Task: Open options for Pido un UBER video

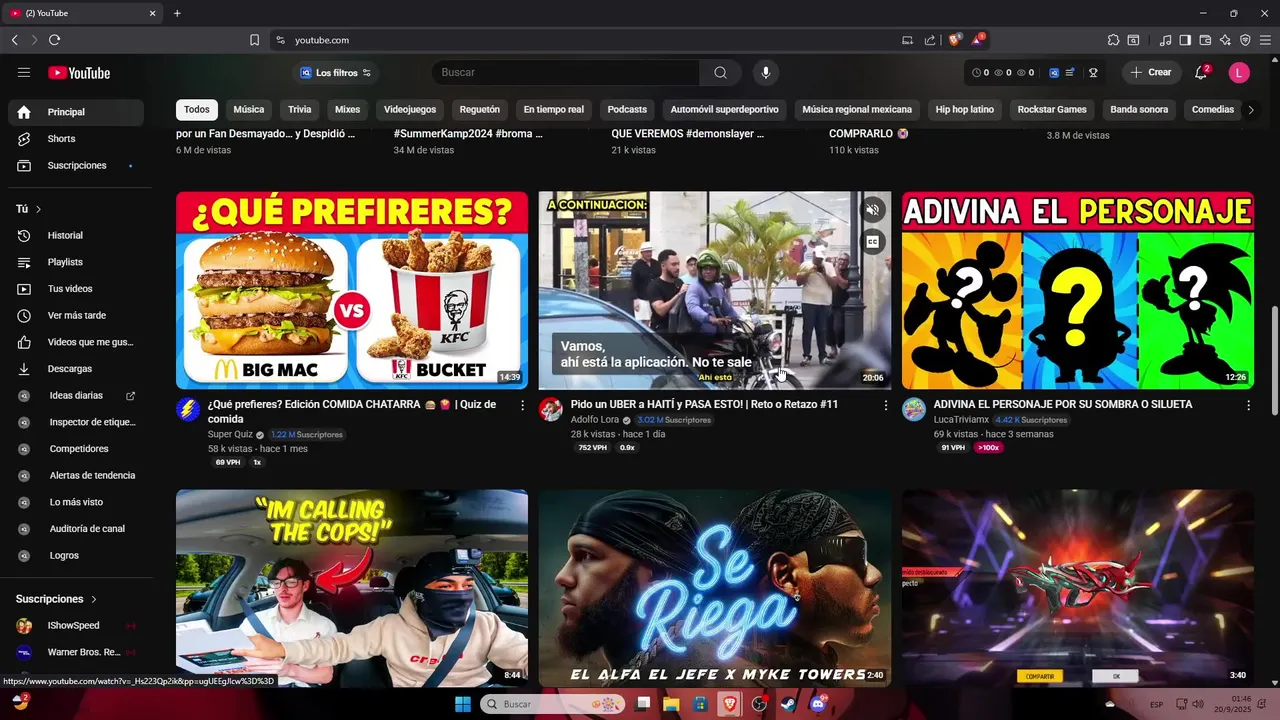Action: coord(885,405)
